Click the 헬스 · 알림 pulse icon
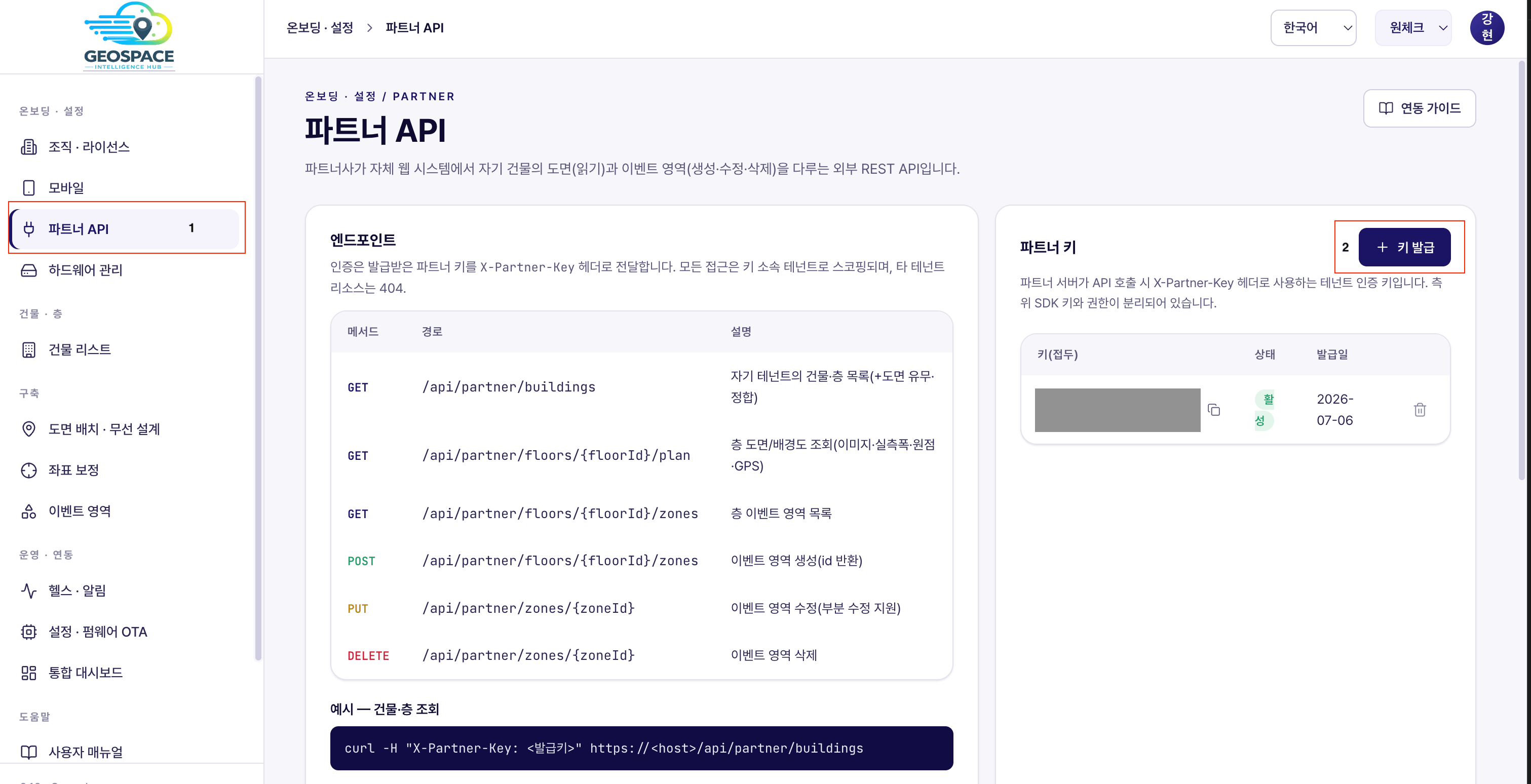 28,591
